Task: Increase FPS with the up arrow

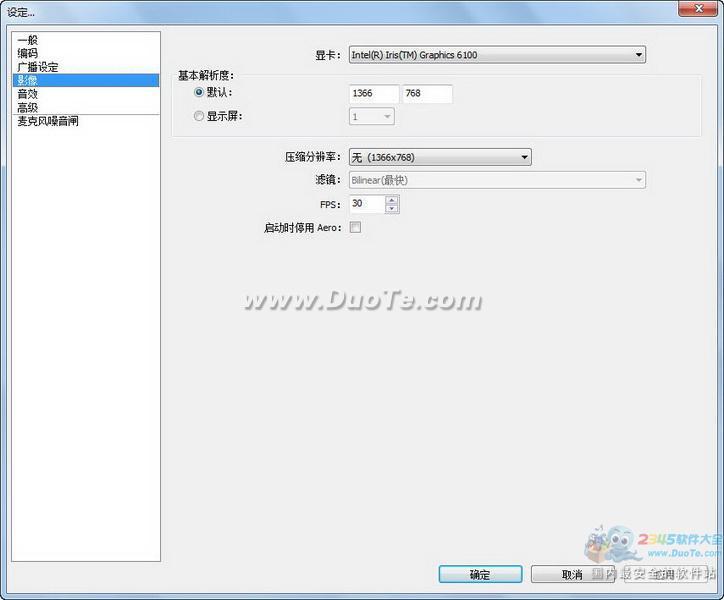Action: click(392, 200)
